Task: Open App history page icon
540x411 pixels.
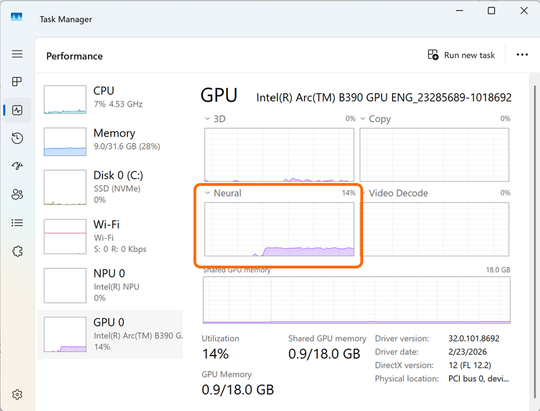Action: click(x=17, y=138)
